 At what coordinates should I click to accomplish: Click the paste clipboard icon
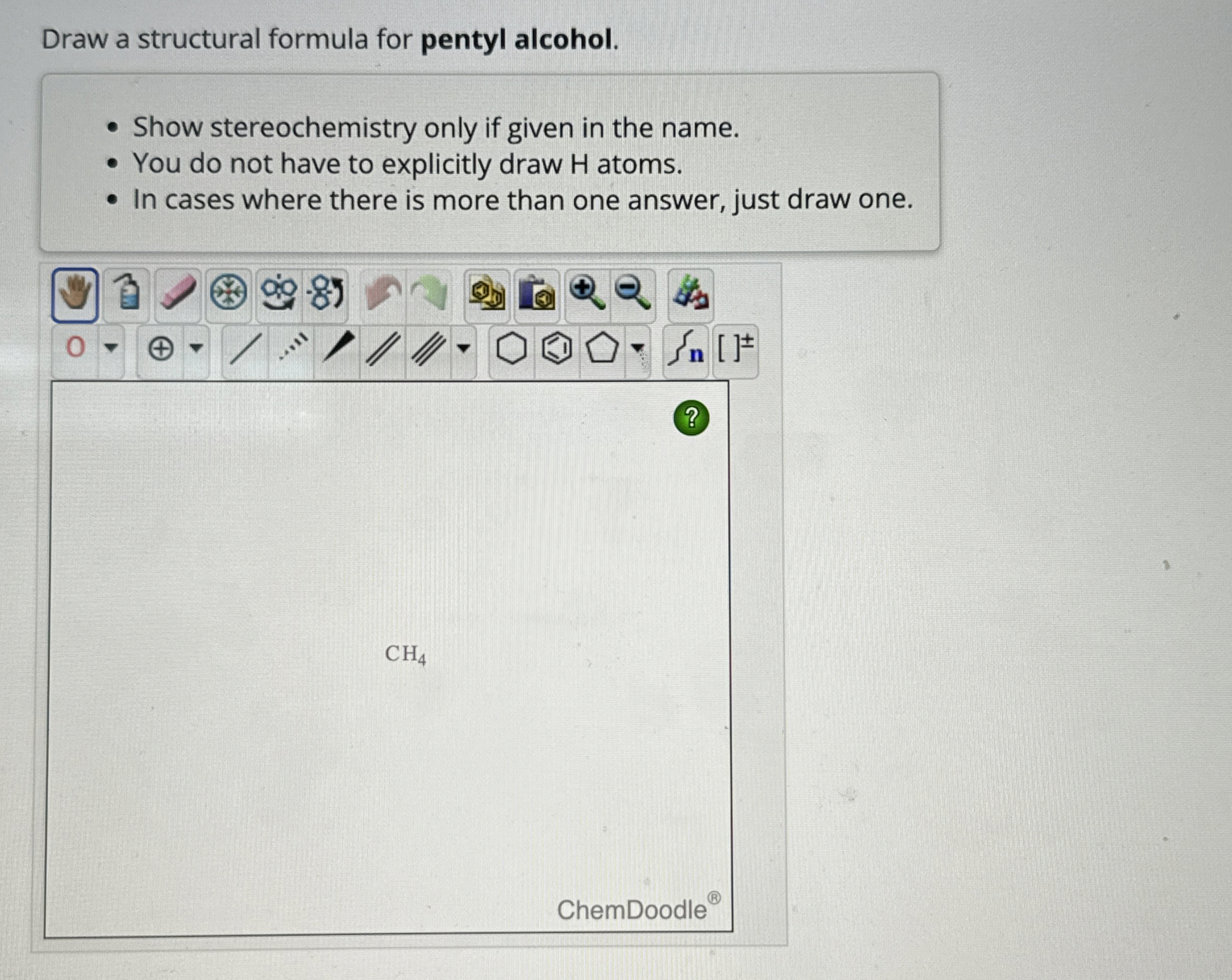(537, 294)
